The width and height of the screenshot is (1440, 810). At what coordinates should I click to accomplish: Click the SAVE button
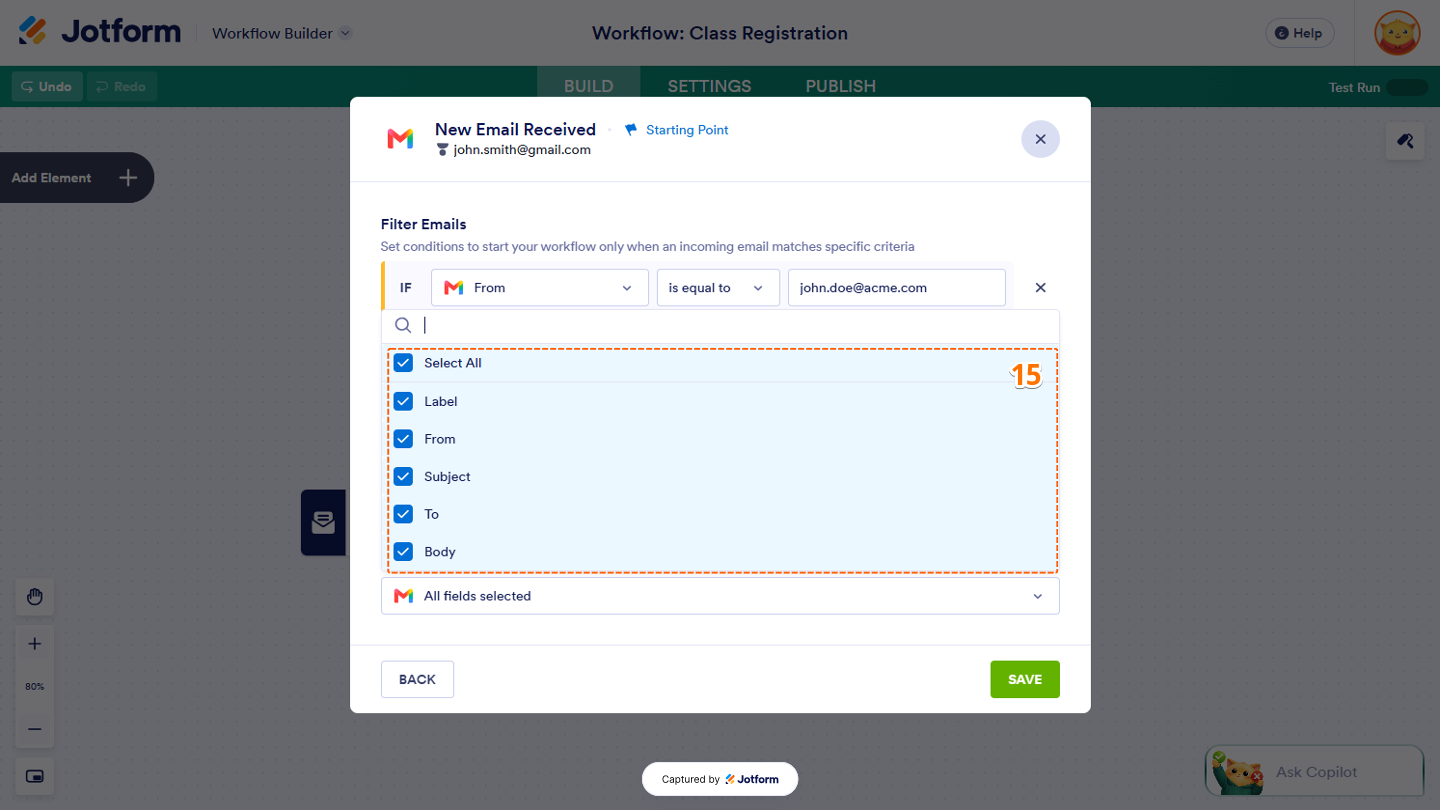pyautogui.click(x=1025, y=679)
